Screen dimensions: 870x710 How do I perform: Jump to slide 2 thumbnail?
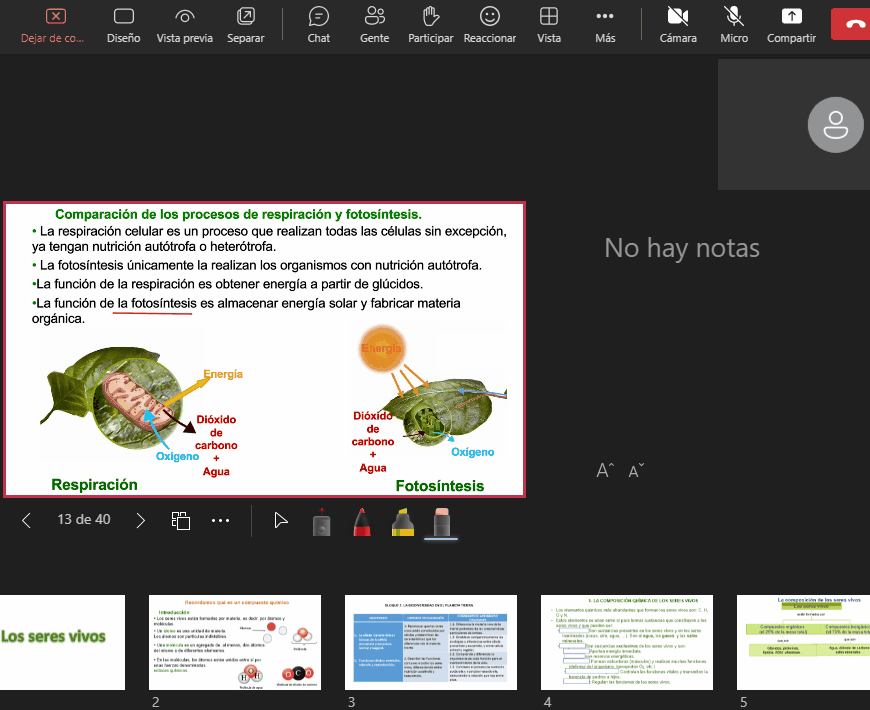[x=235, y=642]
